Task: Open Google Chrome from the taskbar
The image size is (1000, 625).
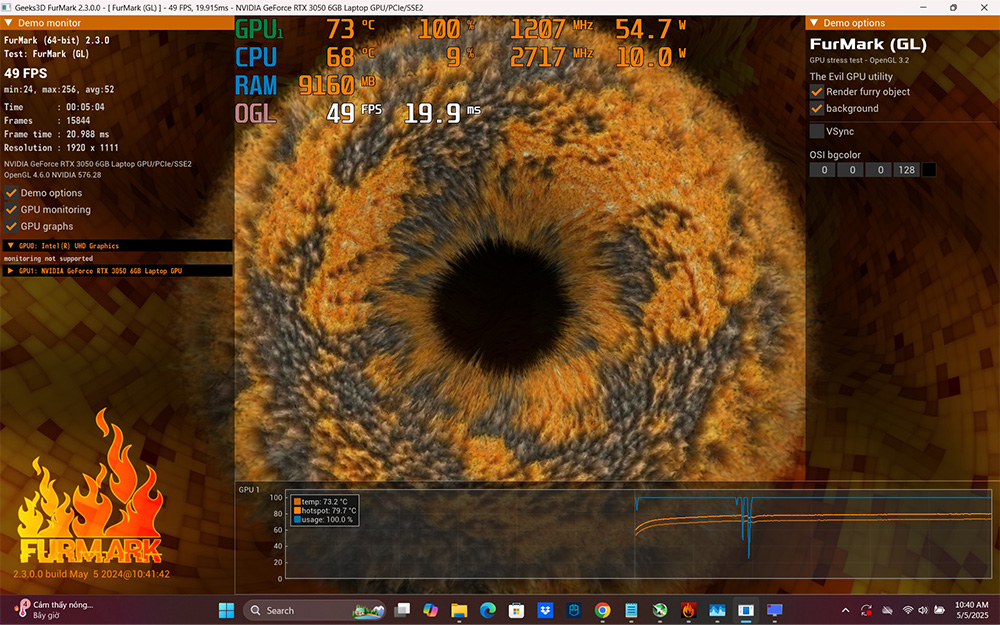Action: coord(602,610)
